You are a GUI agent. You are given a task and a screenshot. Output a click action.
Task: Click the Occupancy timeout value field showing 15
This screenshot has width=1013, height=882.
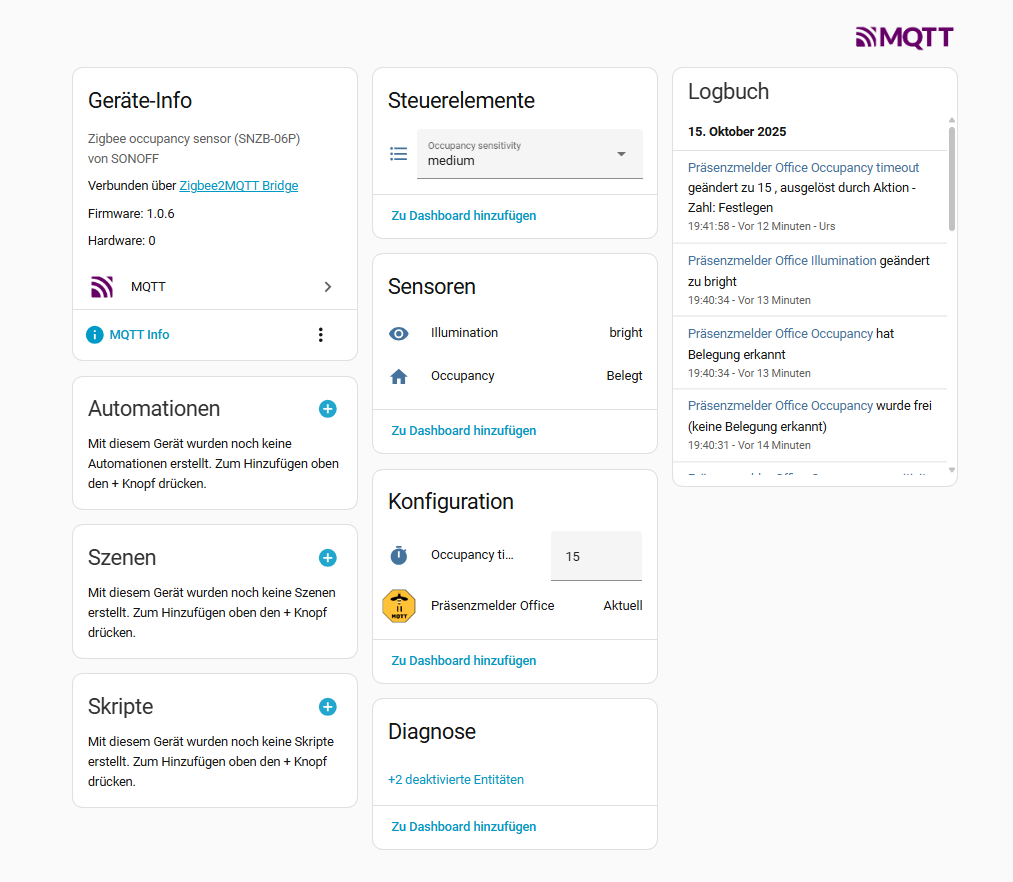[x=596, y=555]
